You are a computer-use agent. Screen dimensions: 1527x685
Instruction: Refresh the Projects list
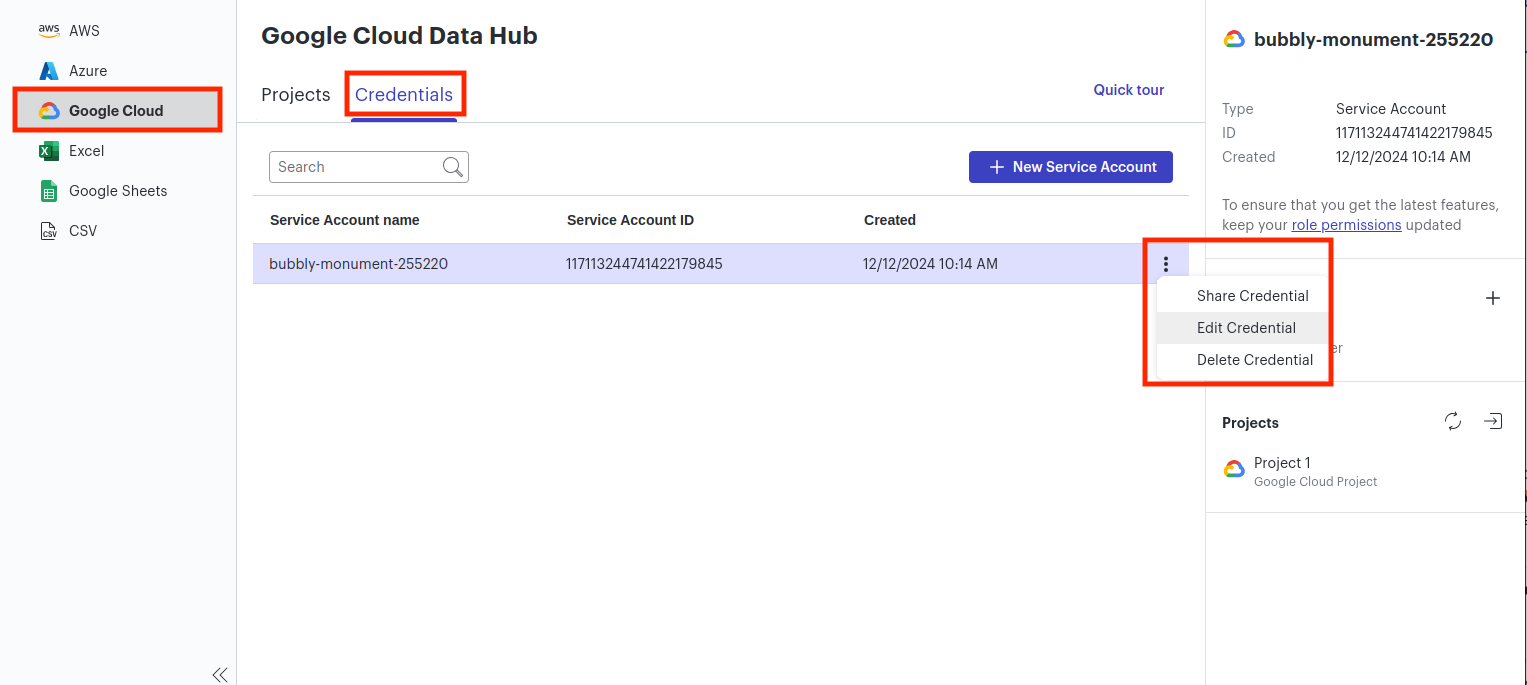(1453, 422)
